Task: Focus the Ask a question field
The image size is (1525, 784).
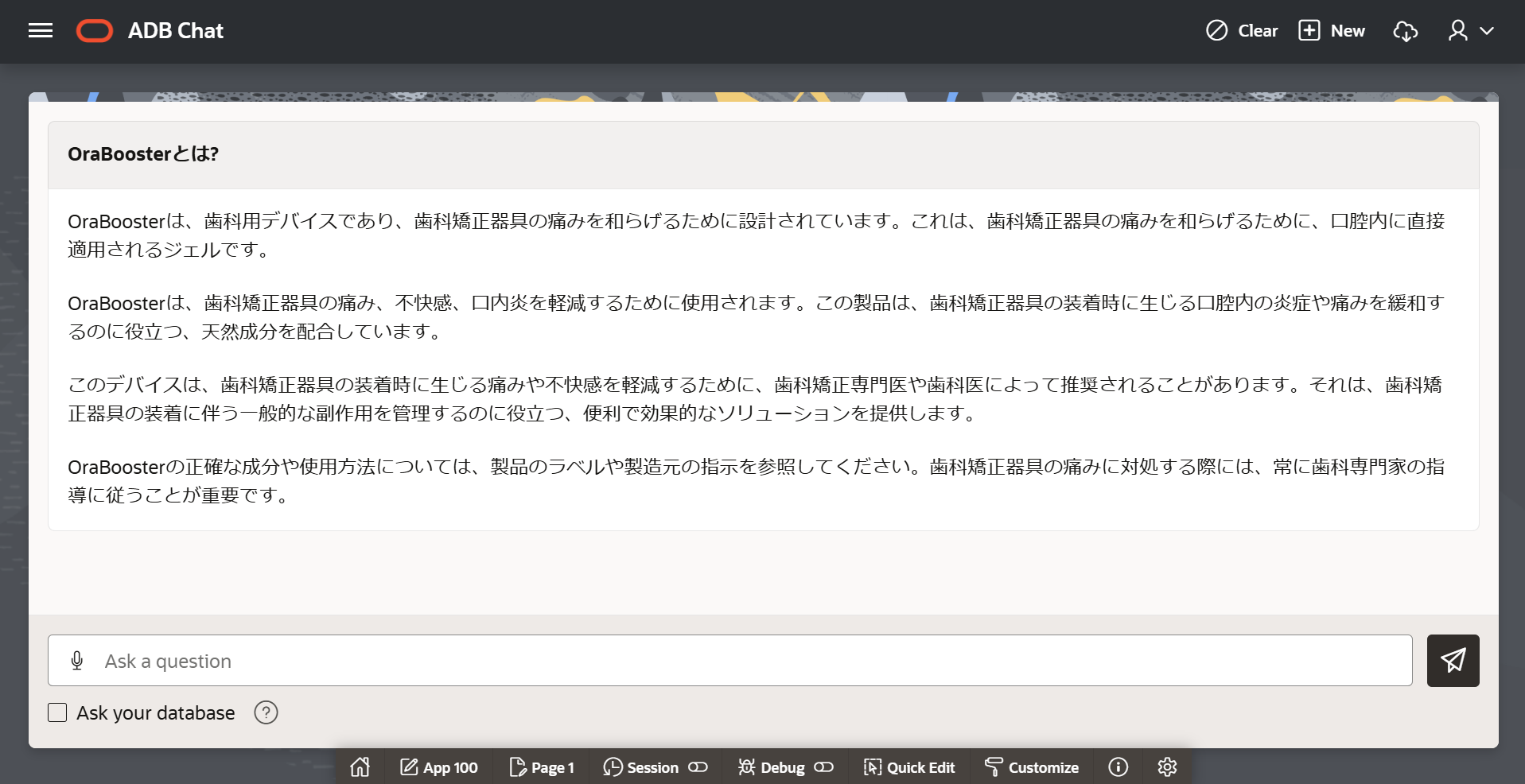Action: point(729,661)
